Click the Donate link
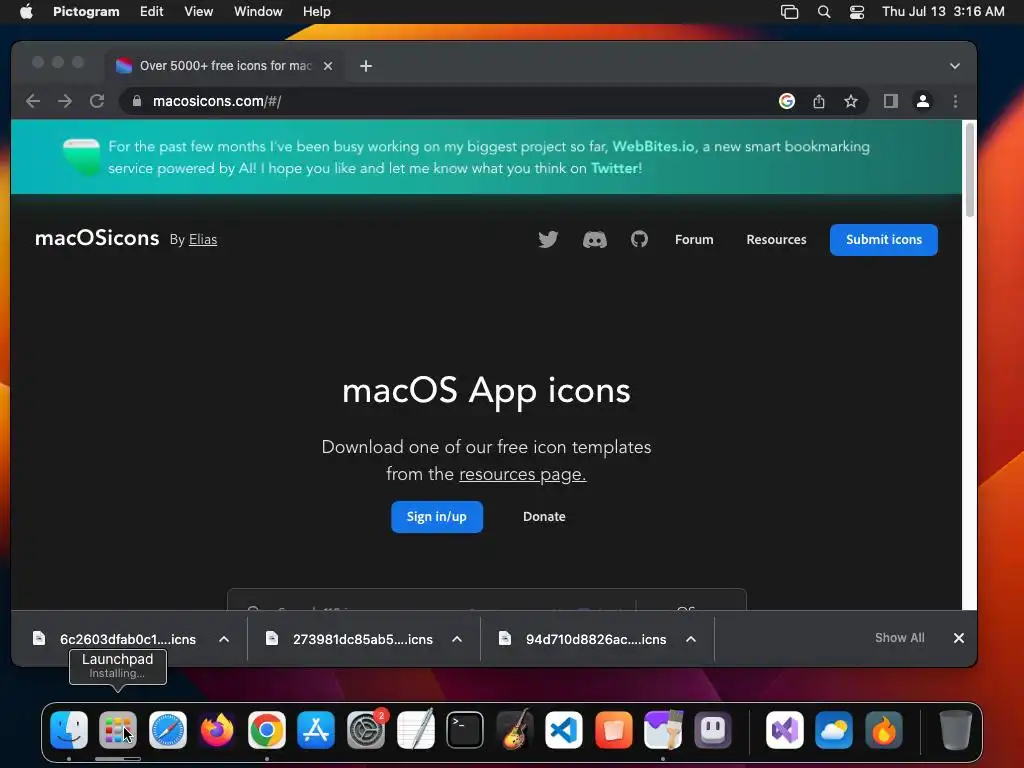 pyautogui.click(x=544, y=517)
